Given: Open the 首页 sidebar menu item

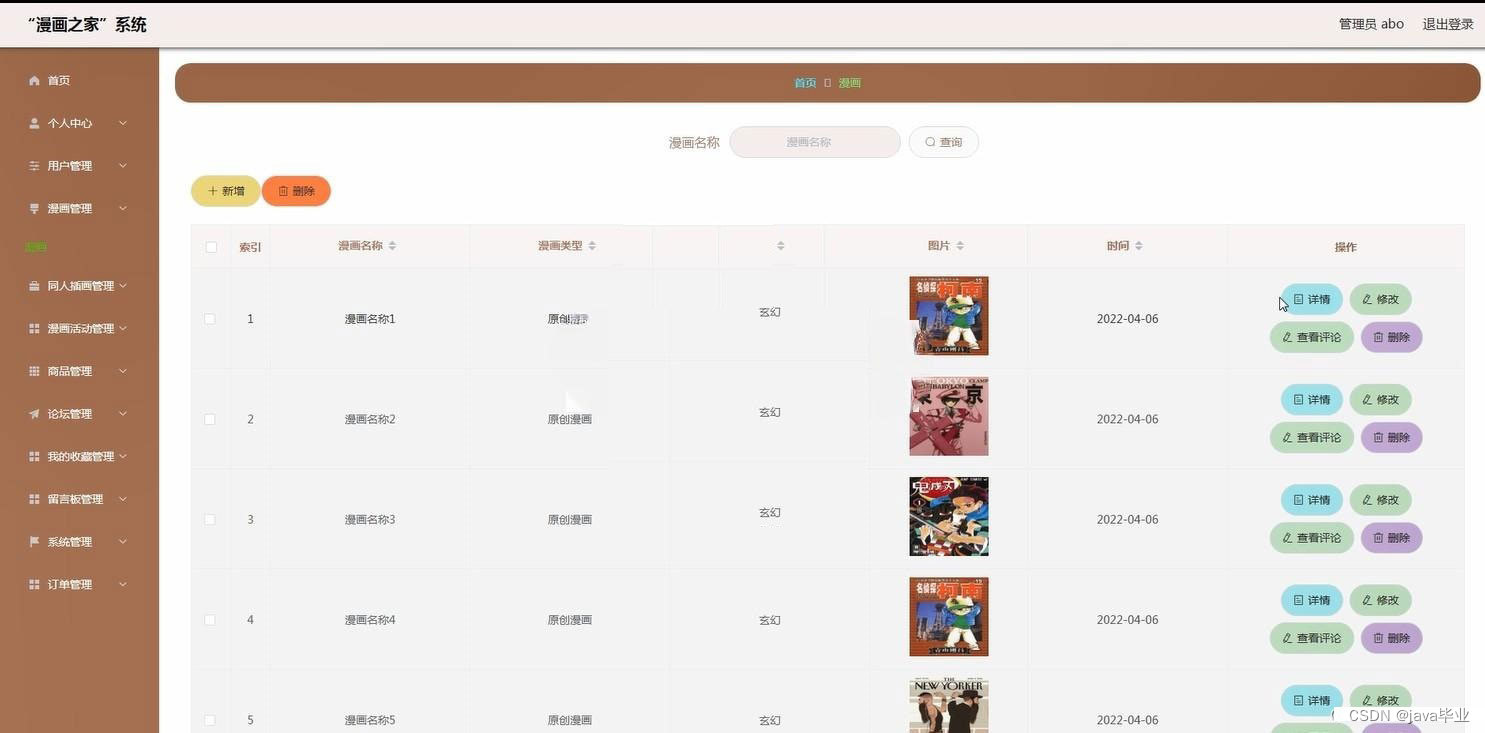Looking at the screenshot, I should point(79,80).
